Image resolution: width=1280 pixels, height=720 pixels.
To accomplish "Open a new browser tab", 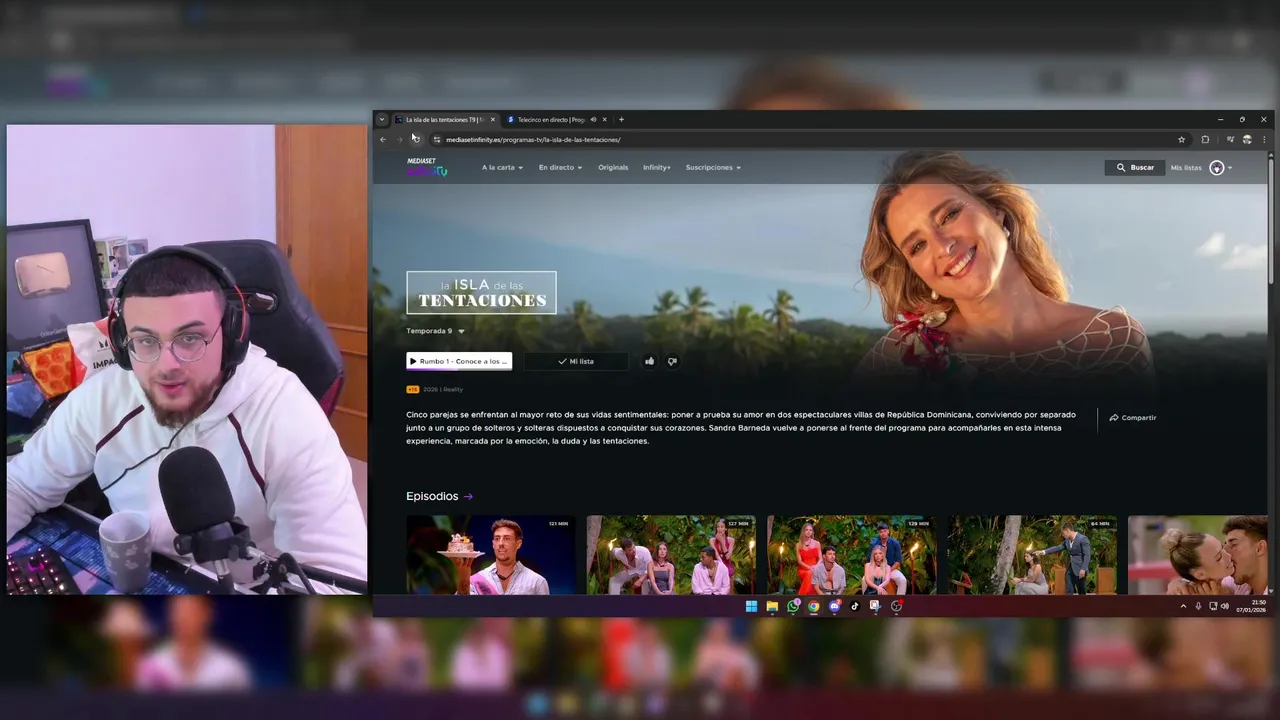I will click(x=621, y=119).
